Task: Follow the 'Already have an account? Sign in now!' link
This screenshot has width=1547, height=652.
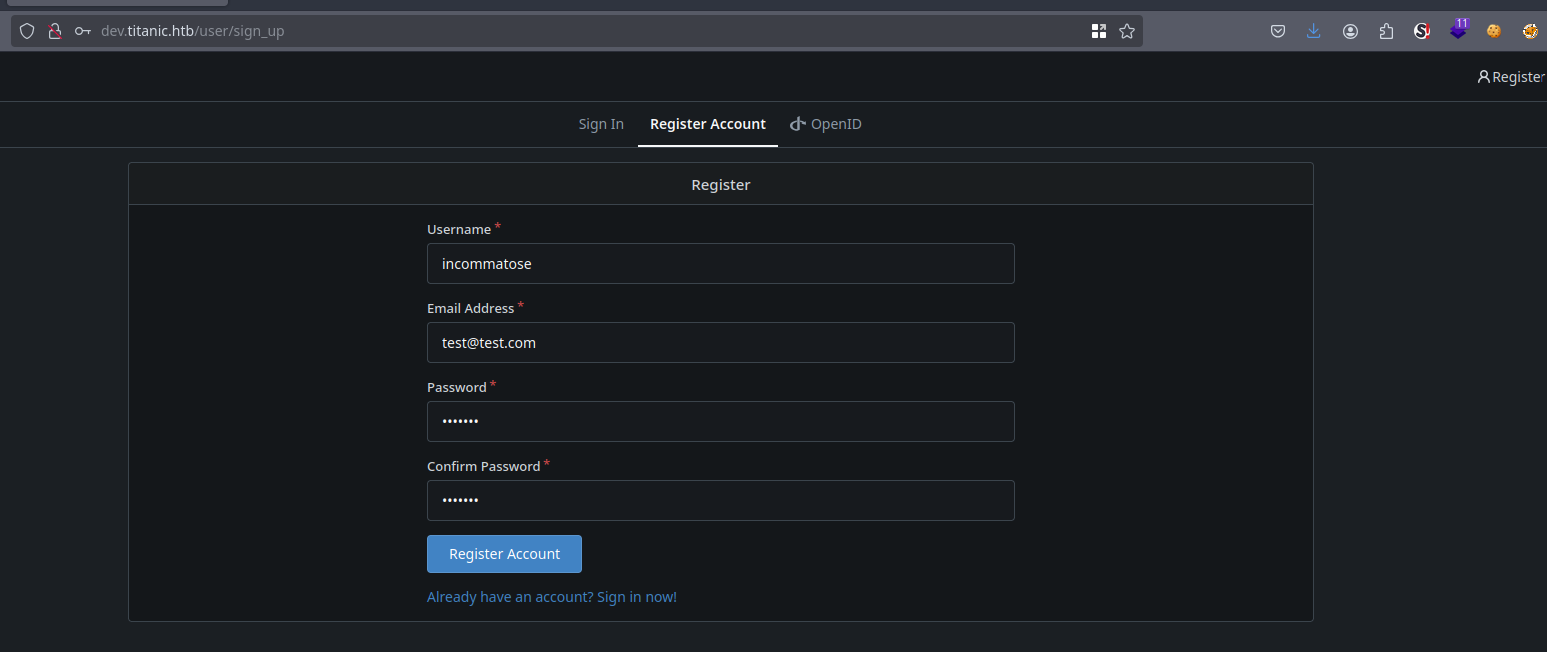Action: point(552,597)
